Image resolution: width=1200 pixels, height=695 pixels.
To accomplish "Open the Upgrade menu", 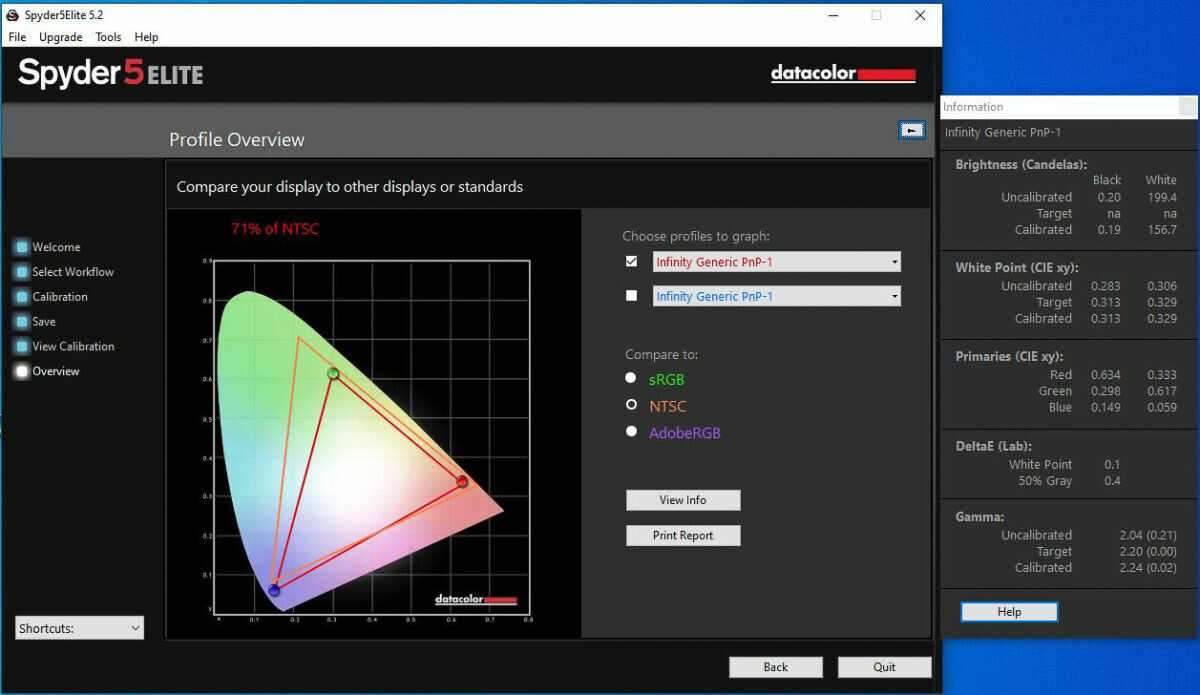I will point(60,37).
